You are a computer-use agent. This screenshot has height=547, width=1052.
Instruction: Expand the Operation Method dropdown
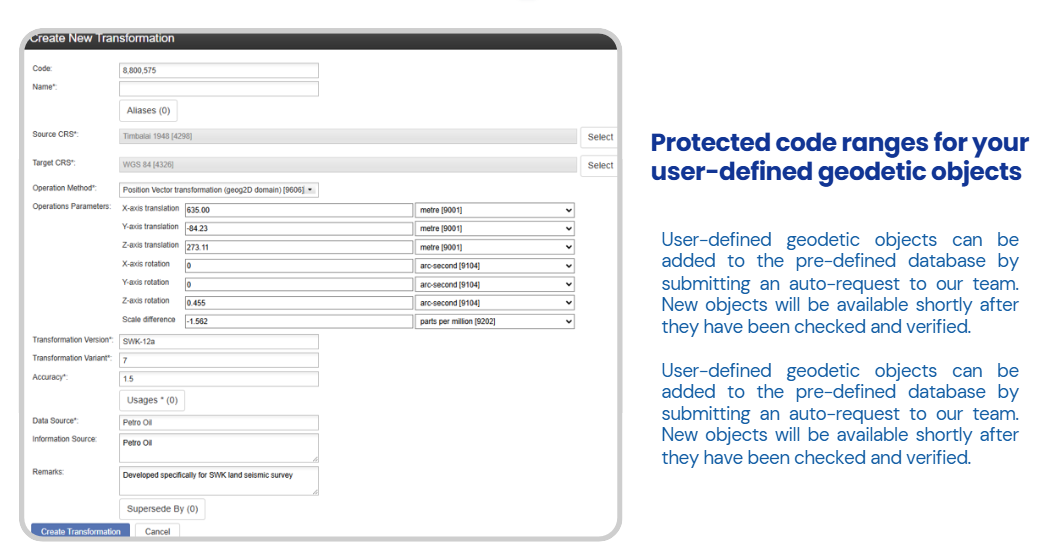pos(218,189)
